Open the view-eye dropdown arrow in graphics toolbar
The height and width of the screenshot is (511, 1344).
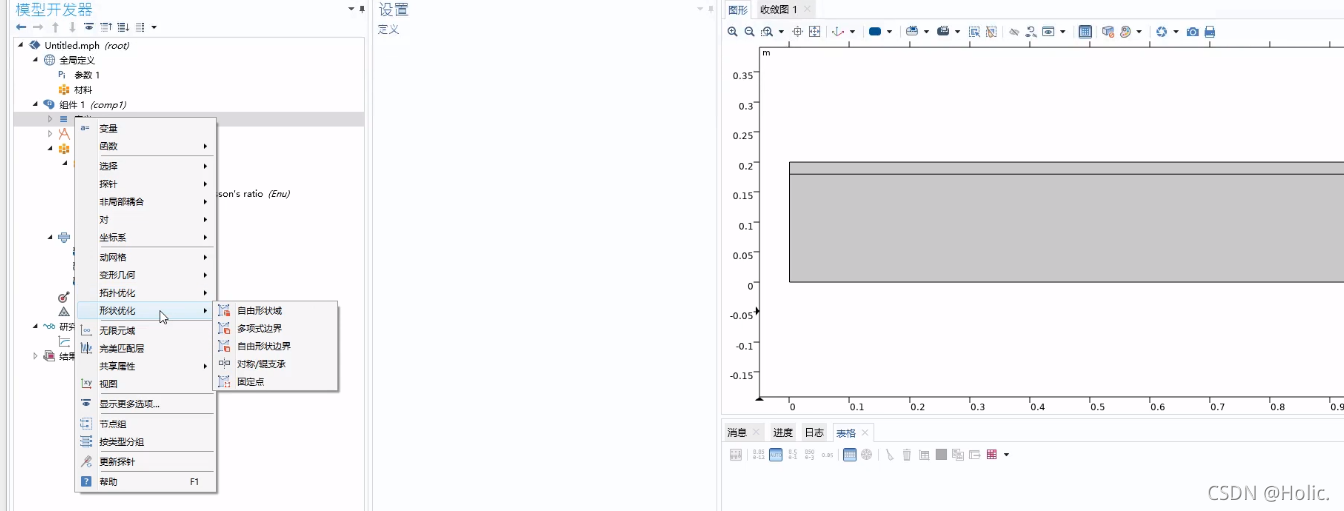point(1063,32)
